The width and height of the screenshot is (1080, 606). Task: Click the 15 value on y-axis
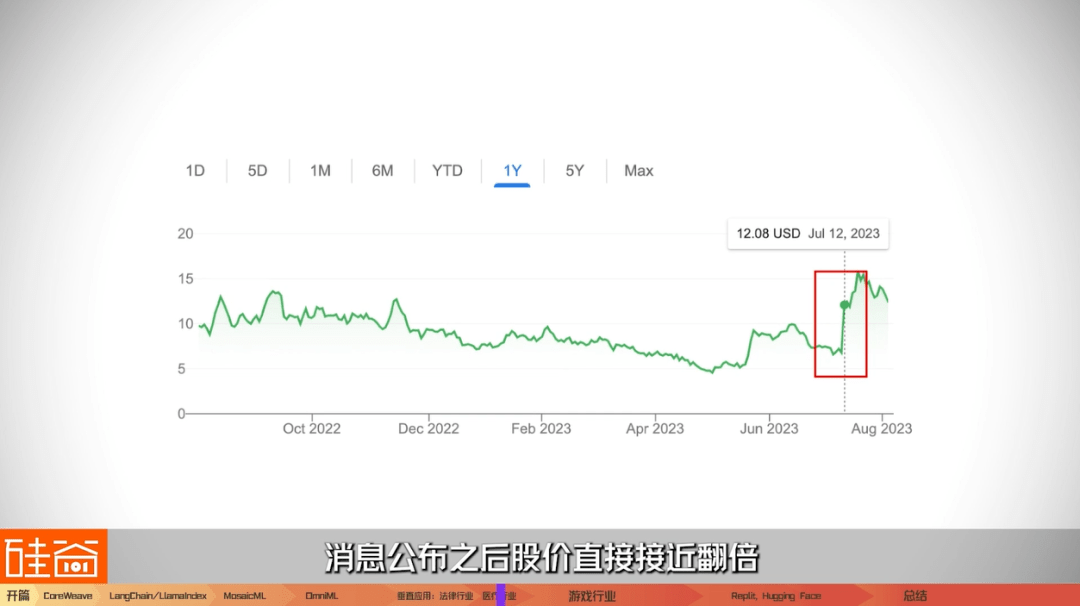tap(185, 279)
